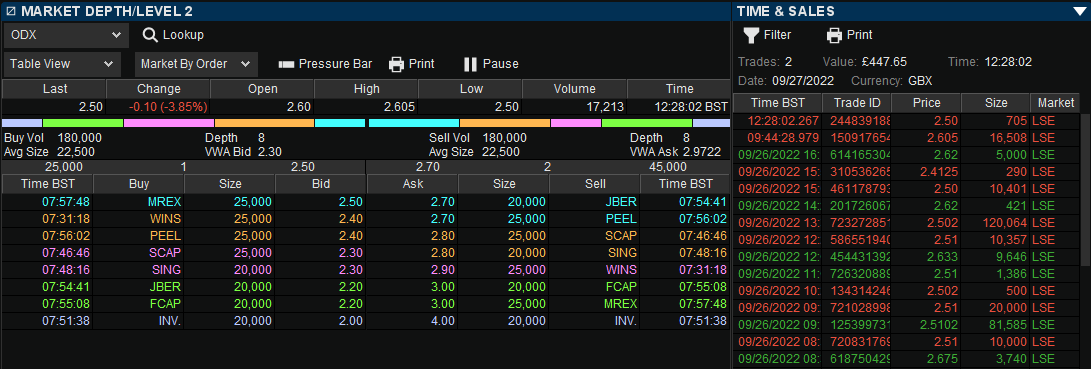Click the Buy column header
The height and width of the screenshot is (369, 1091).
(x=138, y=184)
